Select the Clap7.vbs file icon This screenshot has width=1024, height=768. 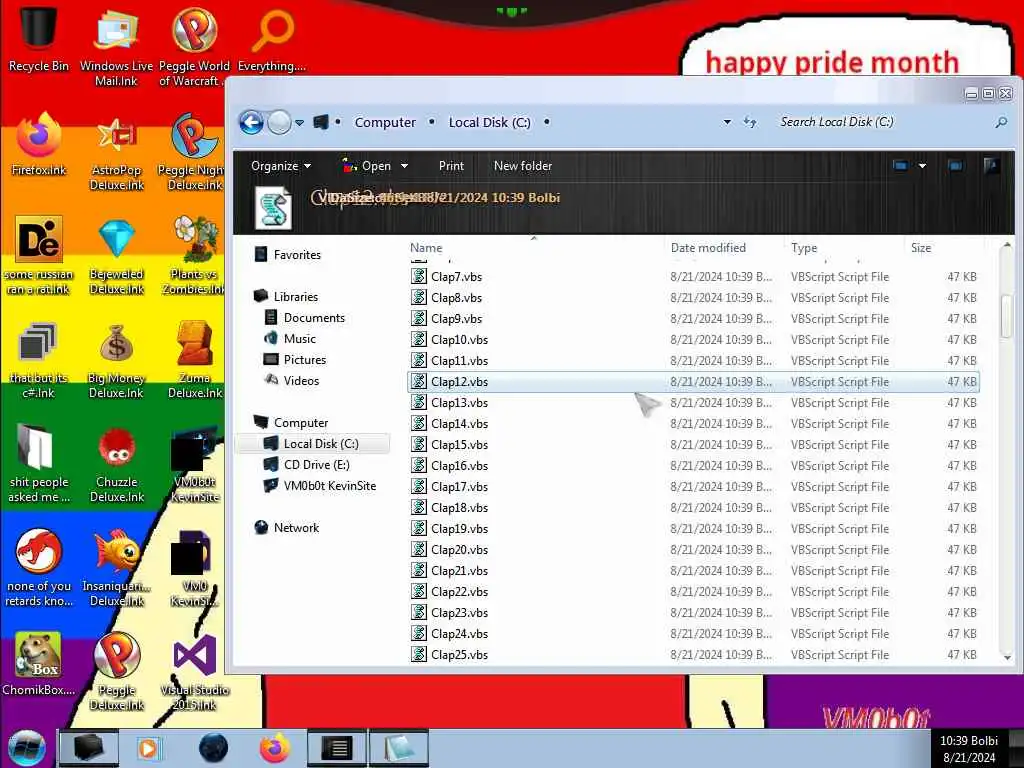pyautogui.click(x=419, y=276)
